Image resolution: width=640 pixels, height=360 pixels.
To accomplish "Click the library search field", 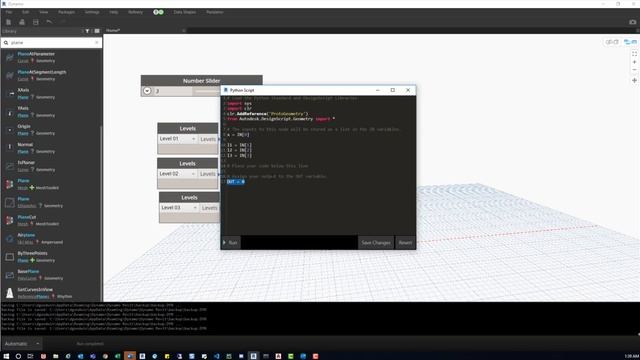I will pos(52,42).
